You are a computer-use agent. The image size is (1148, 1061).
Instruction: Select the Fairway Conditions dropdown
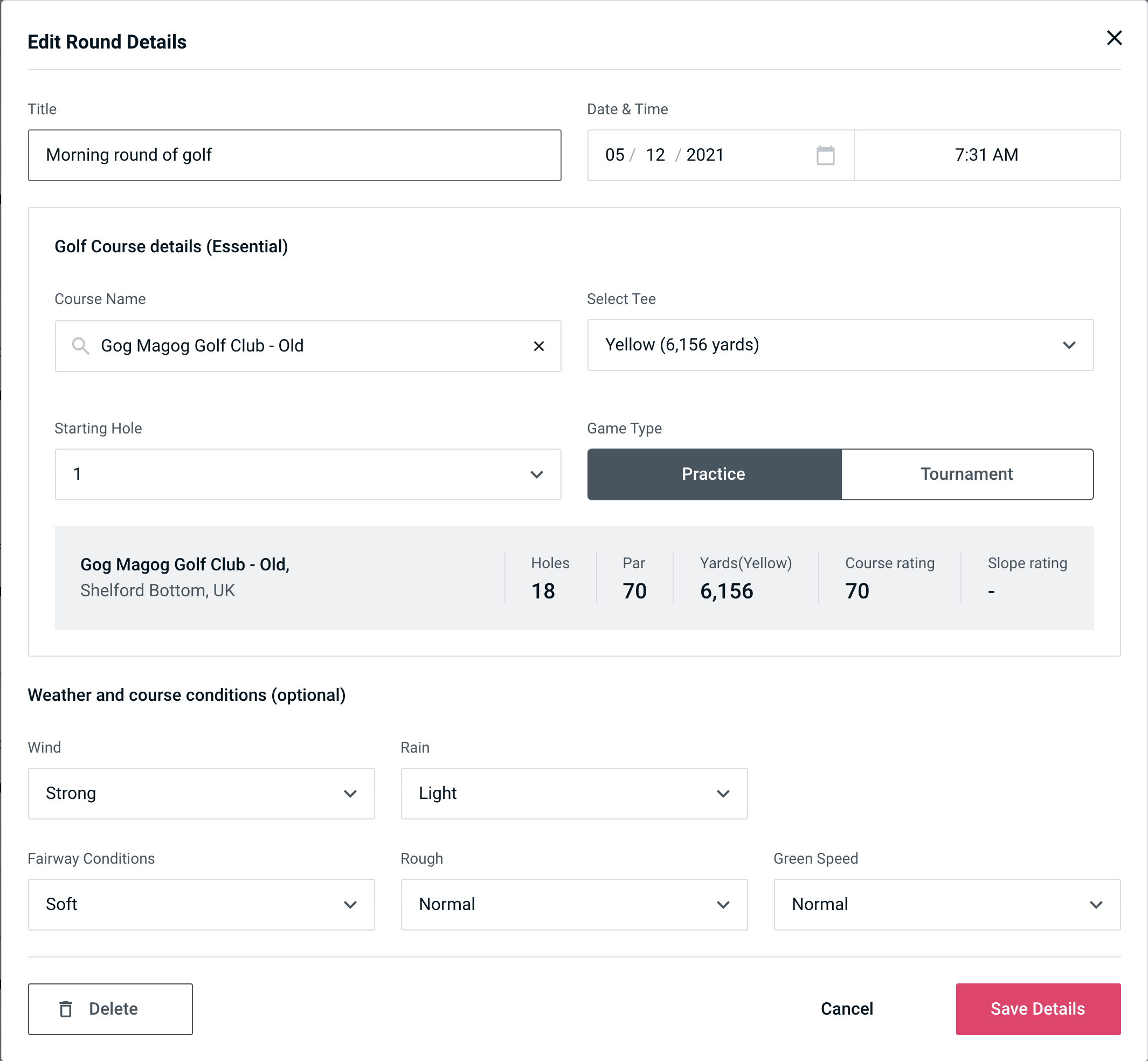200,904
